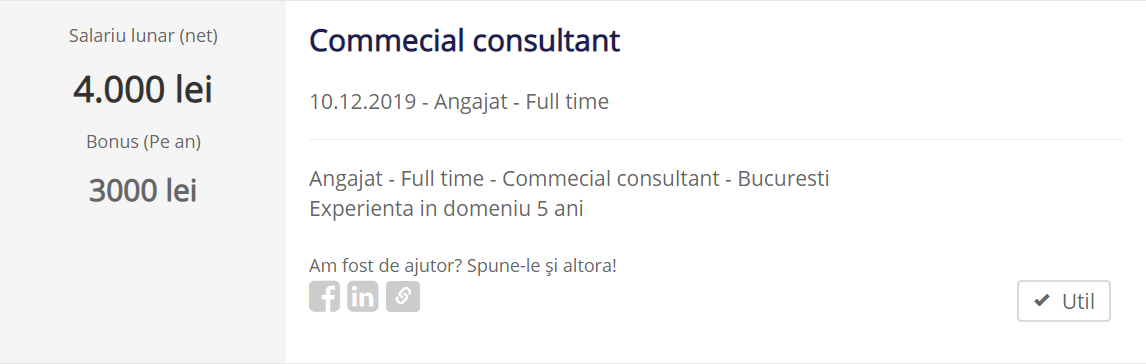Select the 10.12.2019 date text

click(x=363, y=102)
